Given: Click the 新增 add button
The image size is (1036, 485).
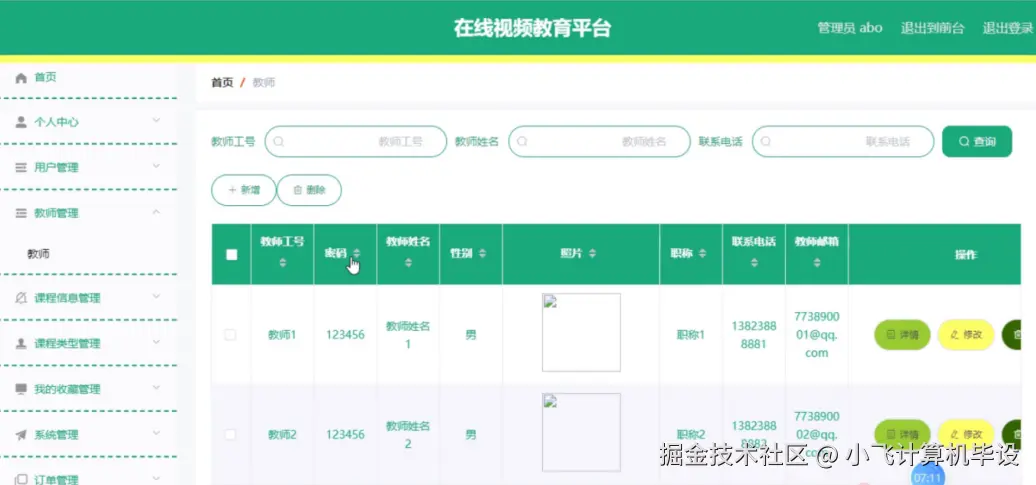Looking at the screenshot, I should [x=244, y=190].
